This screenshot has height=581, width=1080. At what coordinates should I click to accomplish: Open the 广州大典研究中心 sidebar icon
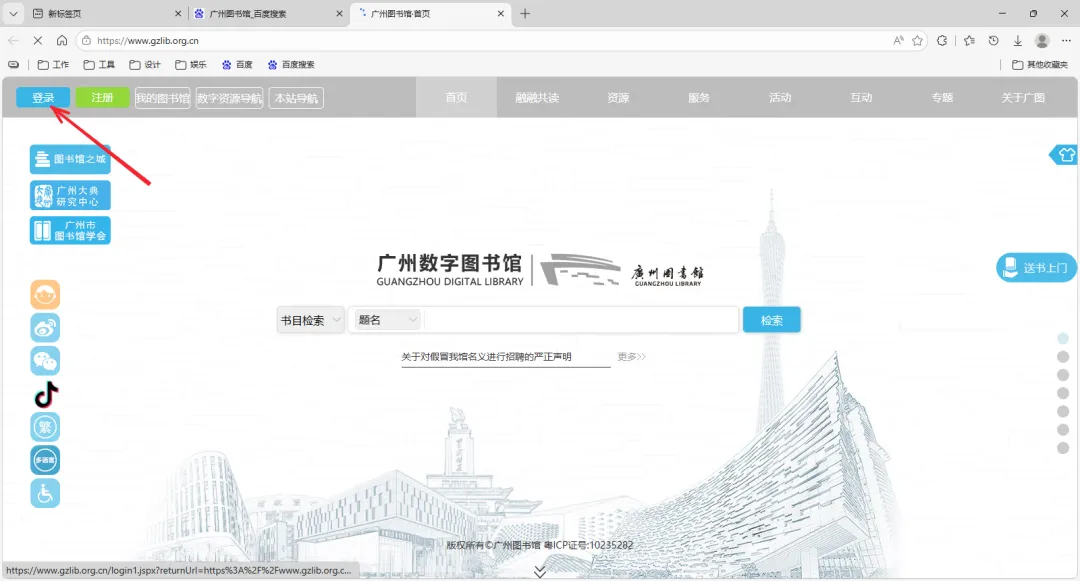[70, 196]
